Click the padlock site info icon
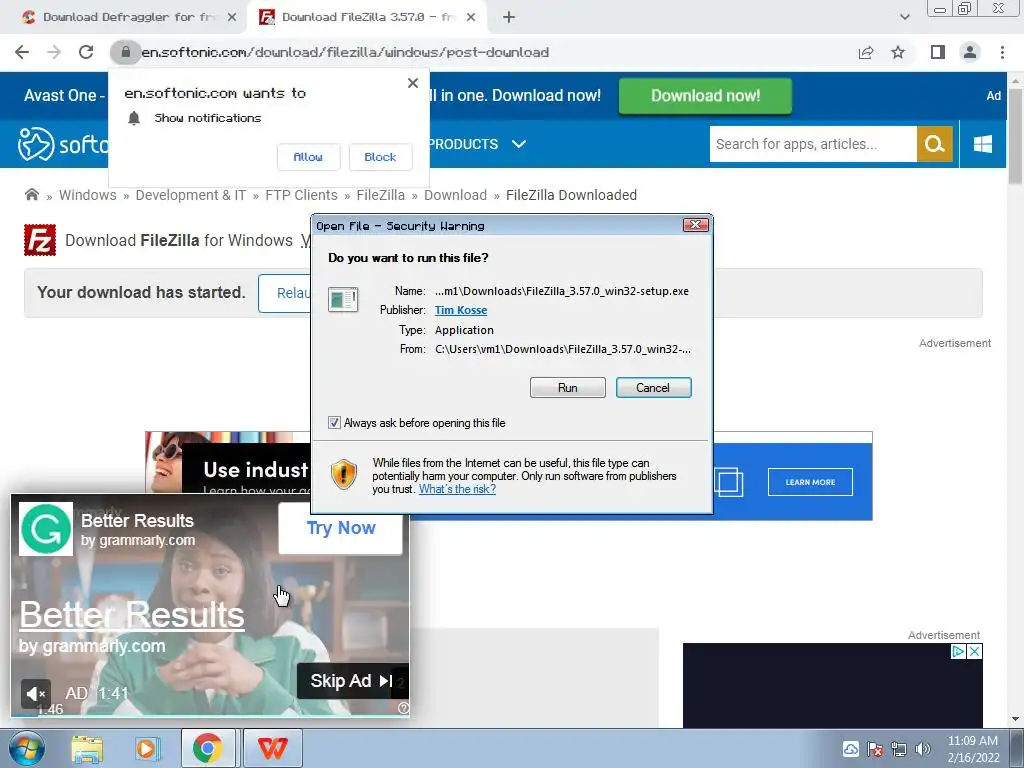 coord(125,52)
